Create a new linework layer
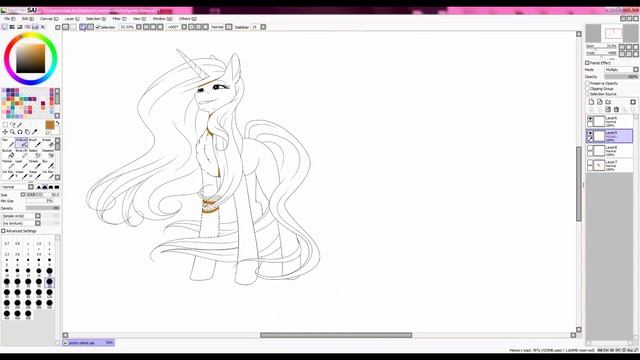Viewport: 640px width, 360px height. coord(600,102)
